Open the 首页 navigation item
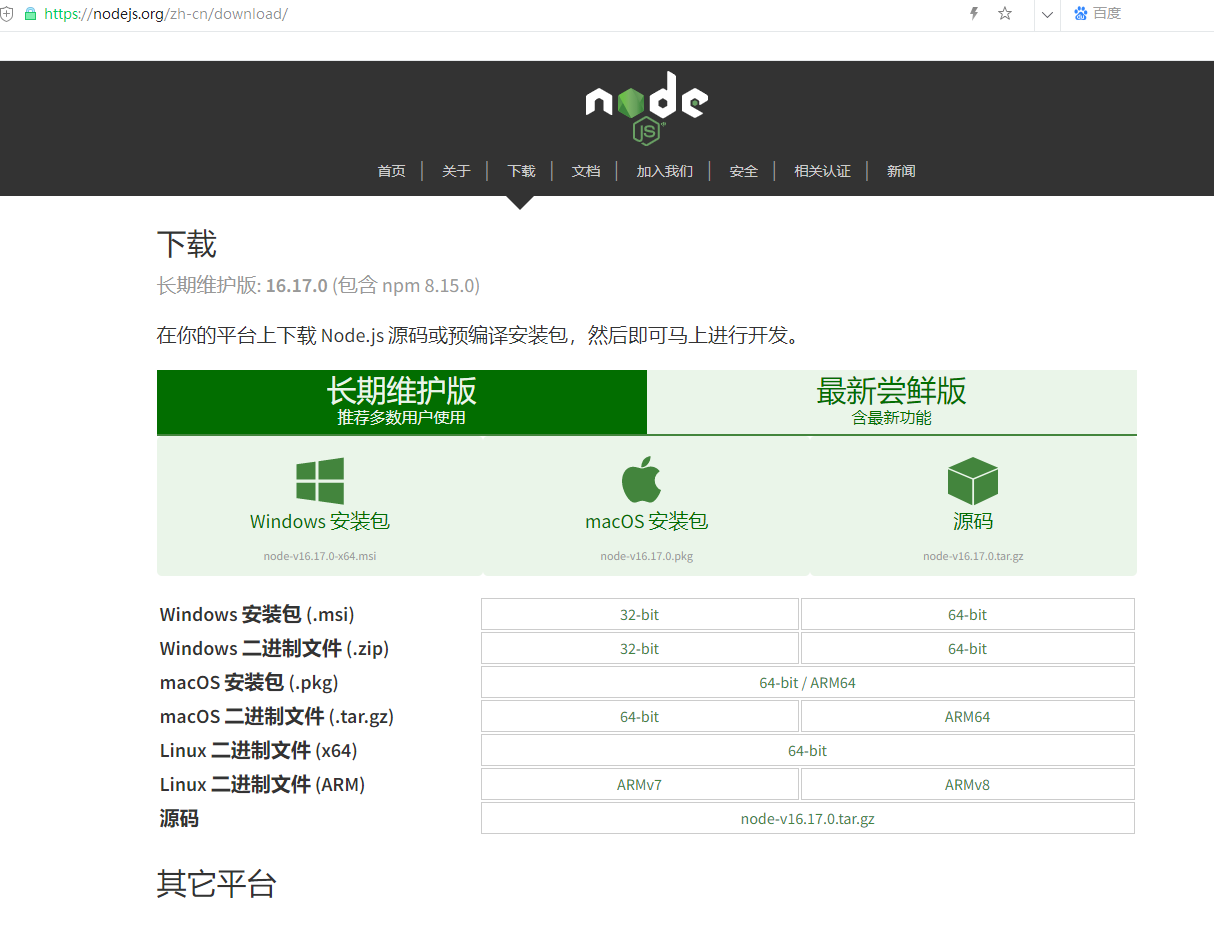The height and width of the screenshot is (929, 1214). (391, 171)
